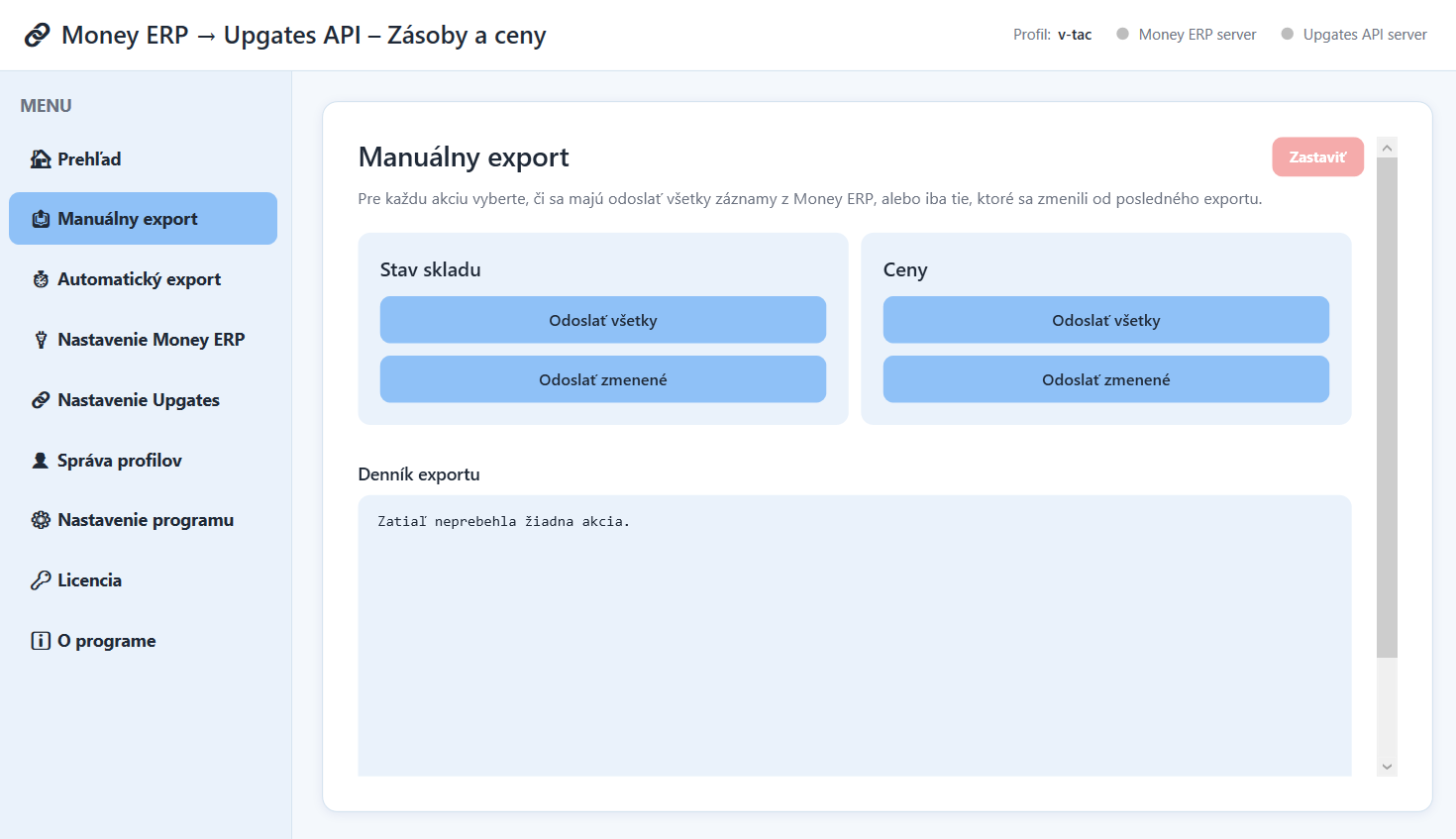
Task: Click the house icon beside Prehľad
Action: (x=41, y=159)
